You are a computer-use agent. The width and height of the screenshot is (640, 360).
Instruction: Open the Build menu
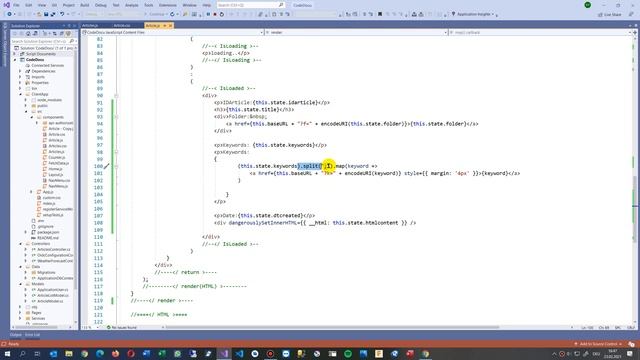(x=84, y=5)
